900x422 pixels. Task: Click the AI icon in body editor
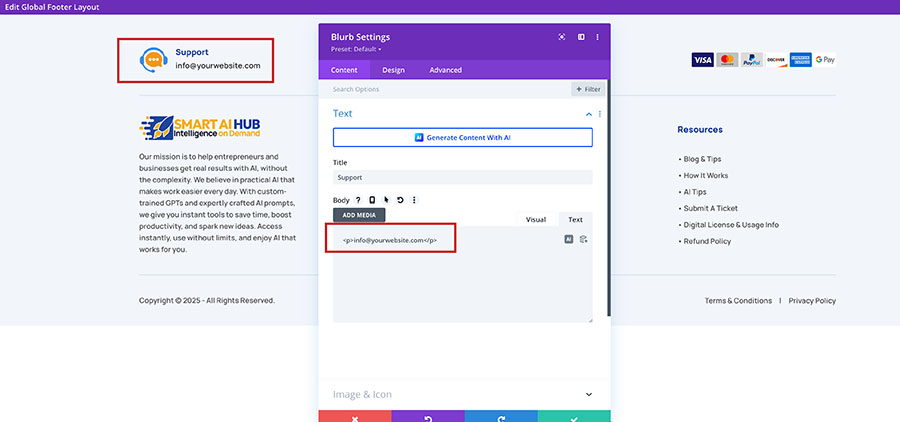[569, 239]
